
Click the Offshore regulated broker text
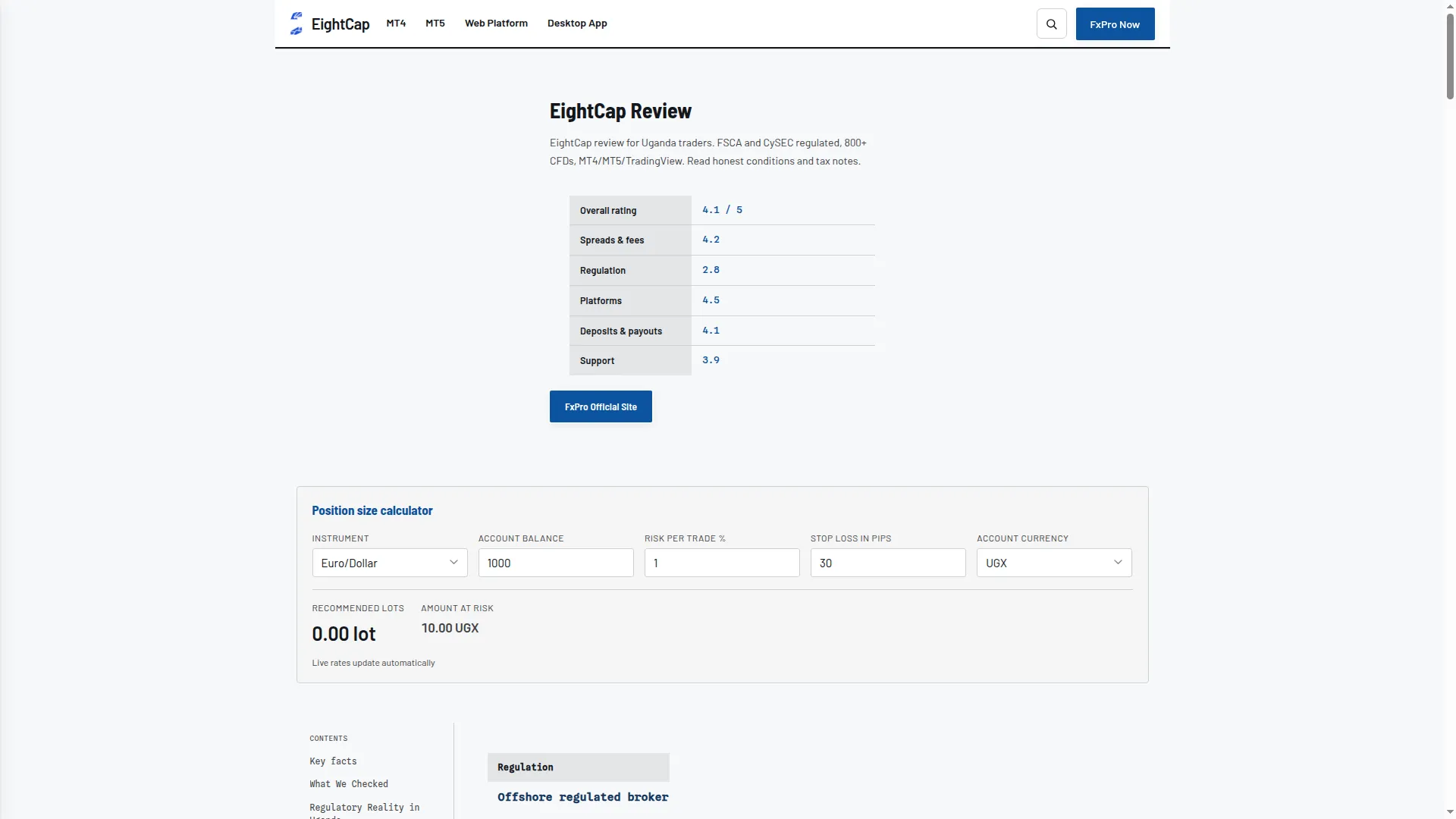582,797
